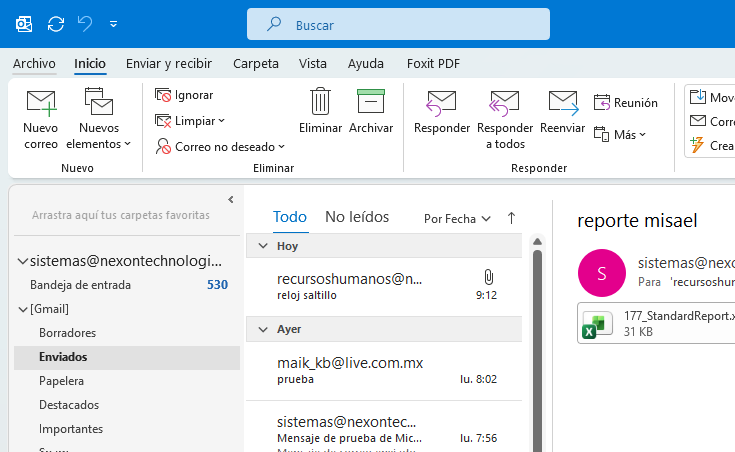Click the Buscar search box
735x452 pixels.
(398, 24)
